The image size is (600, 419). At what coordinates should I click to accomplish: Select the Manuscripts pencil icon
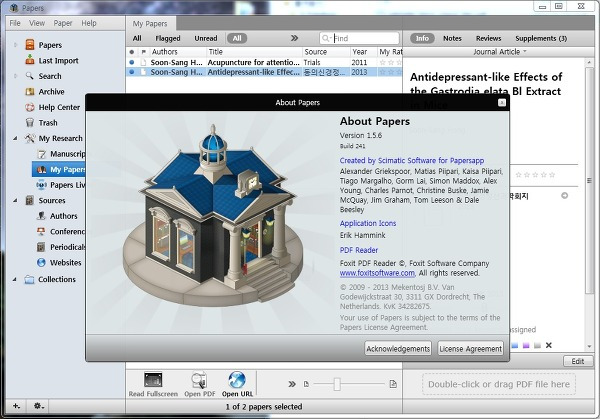pyautogui.click(x=42, y=154)
